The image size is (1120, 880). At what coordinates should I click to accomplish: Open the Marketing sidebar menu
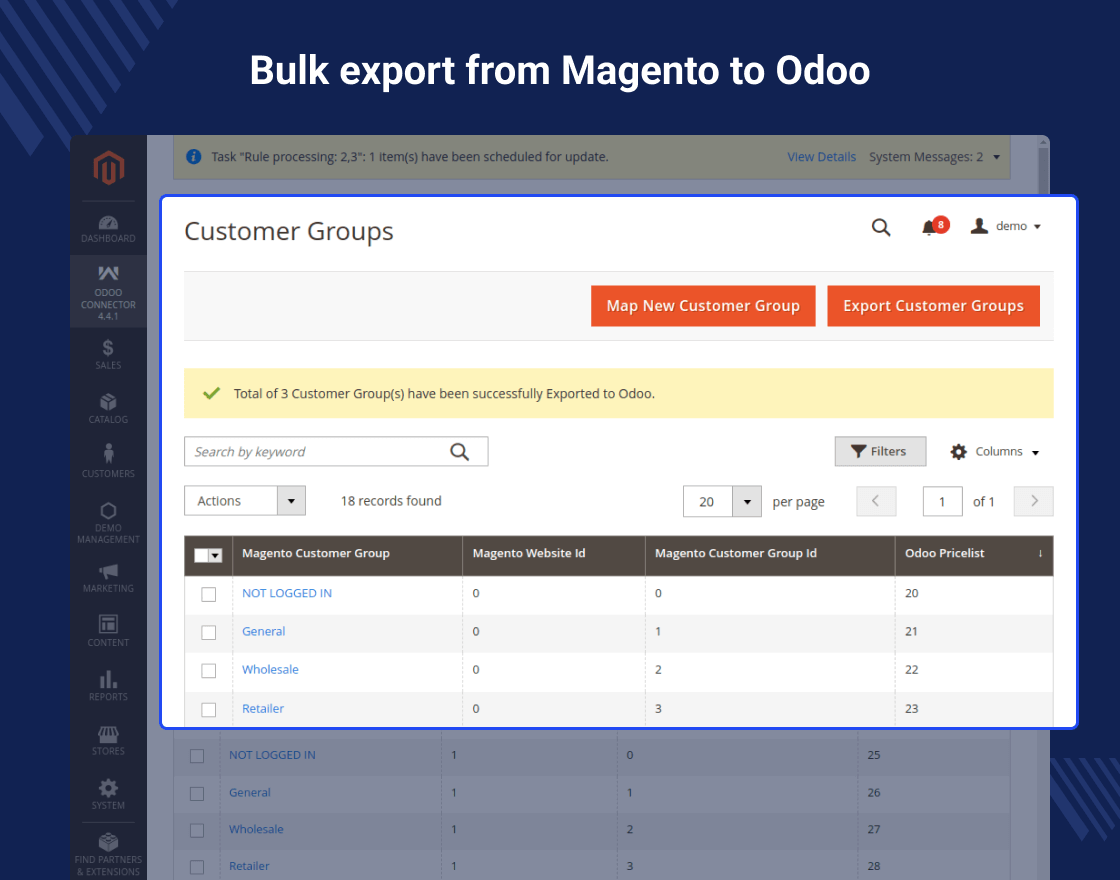coord(108,579)
